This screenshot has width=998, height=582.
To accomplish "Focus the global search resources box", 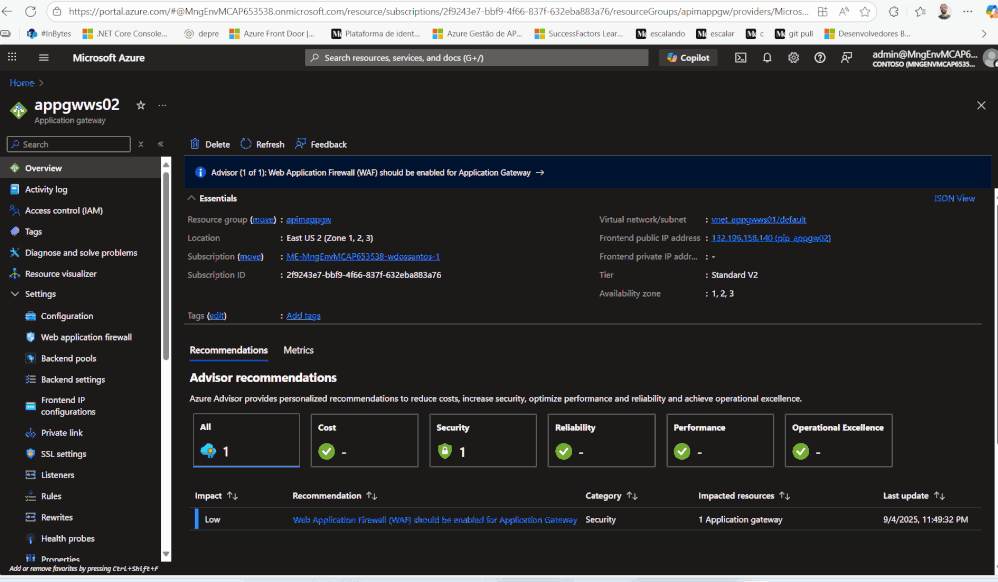I will [x=477, y=57].
